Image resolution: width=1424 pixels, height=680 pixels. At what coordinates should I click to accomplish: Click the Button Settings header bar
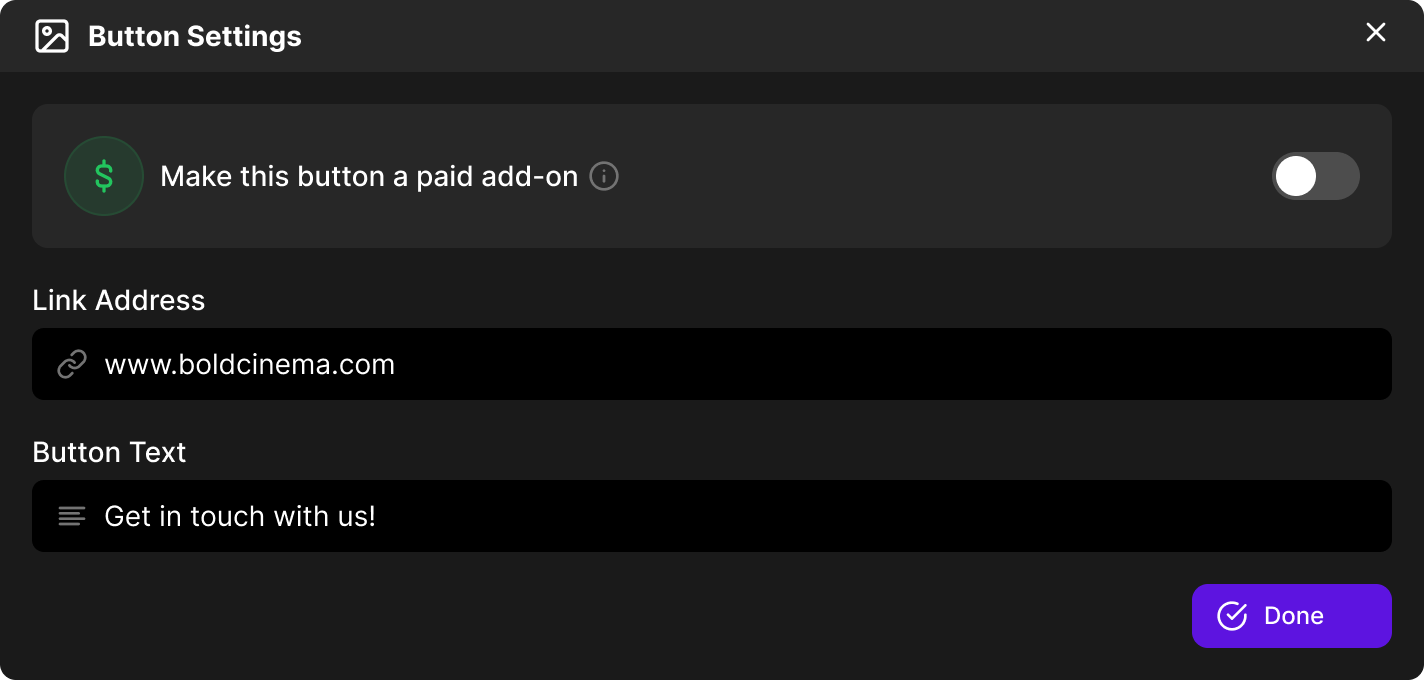(700, 35)
